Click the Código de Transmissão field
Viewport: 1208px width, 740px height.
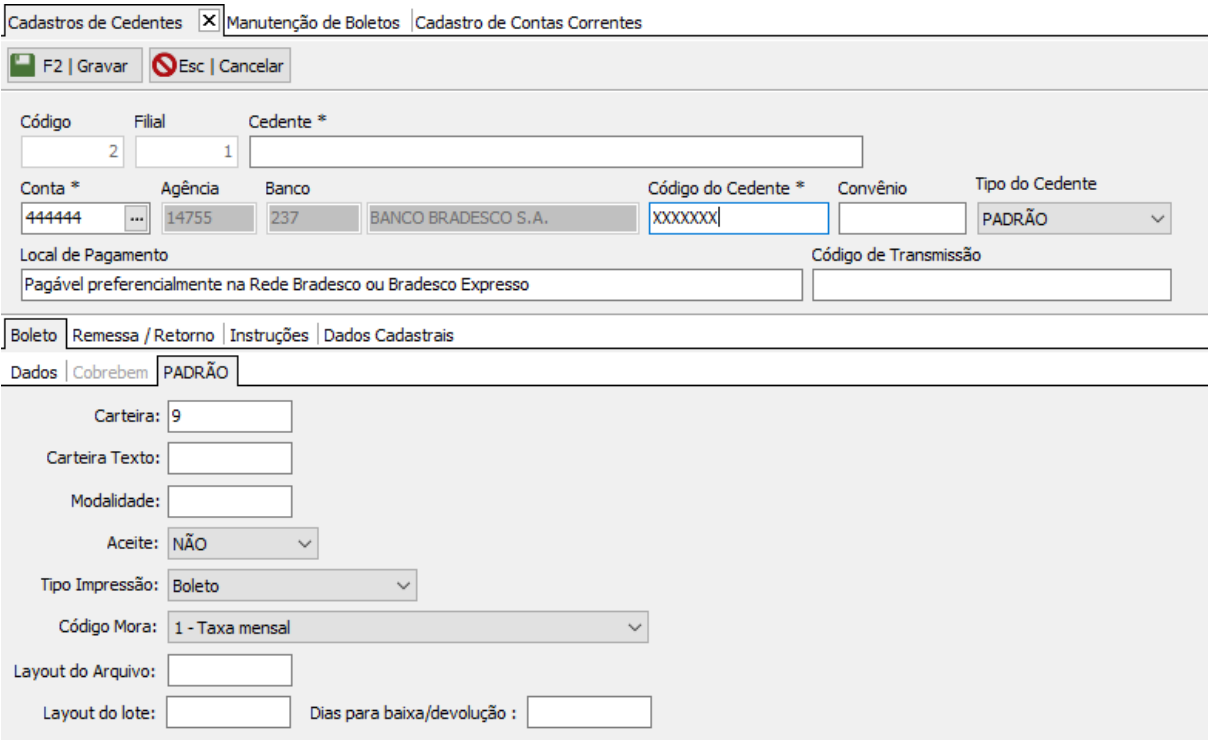990,286
